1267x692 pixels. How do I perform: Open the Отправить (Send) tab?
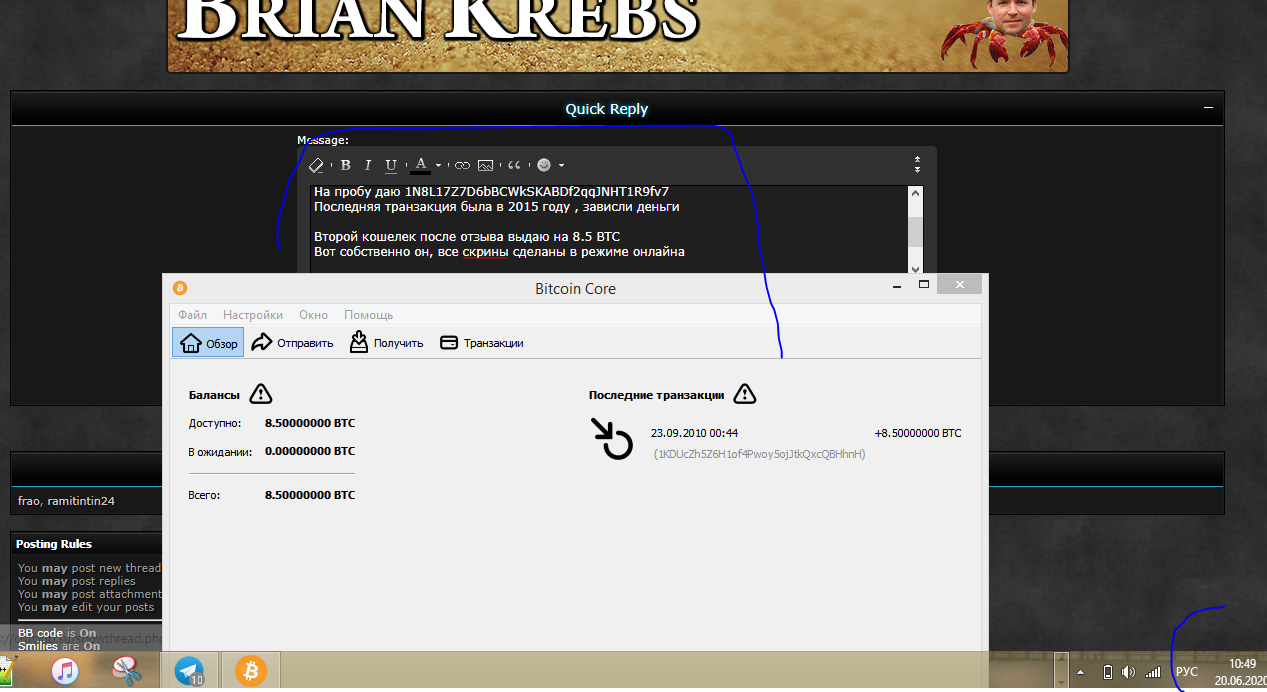coord(292,343)
